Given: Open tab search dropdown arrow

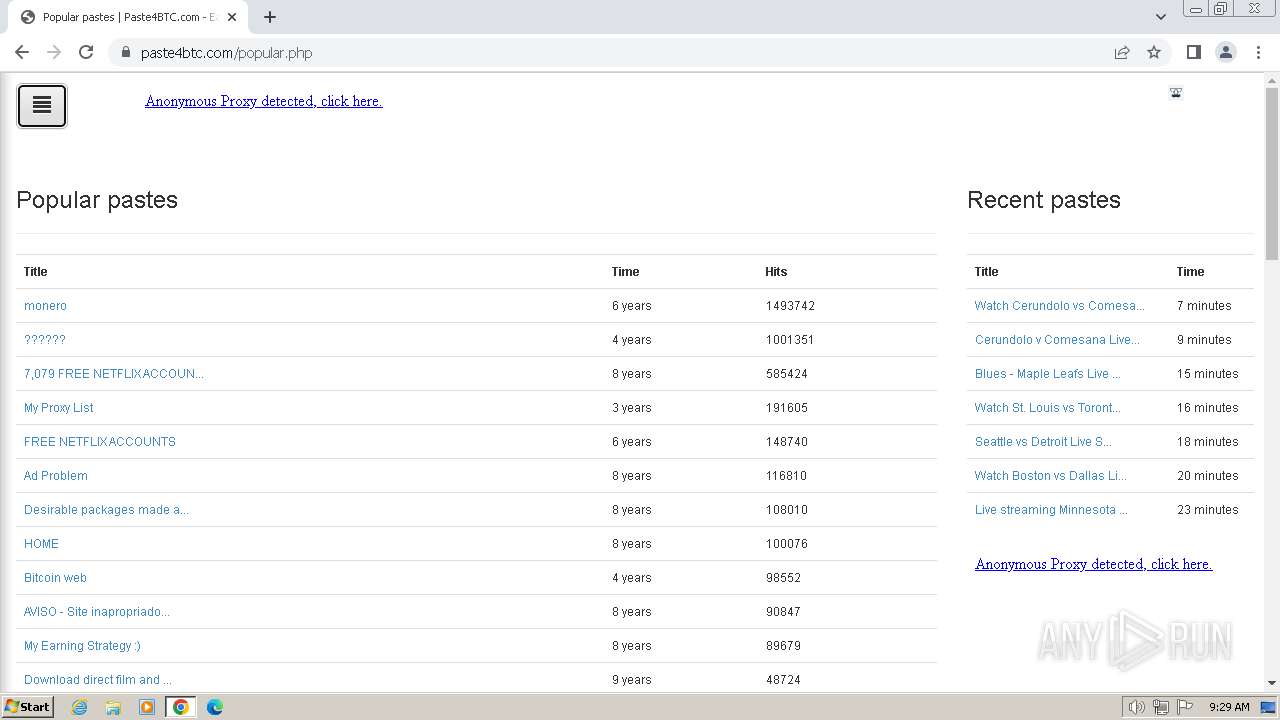Looking at the screenshot, I should 1161,17.
